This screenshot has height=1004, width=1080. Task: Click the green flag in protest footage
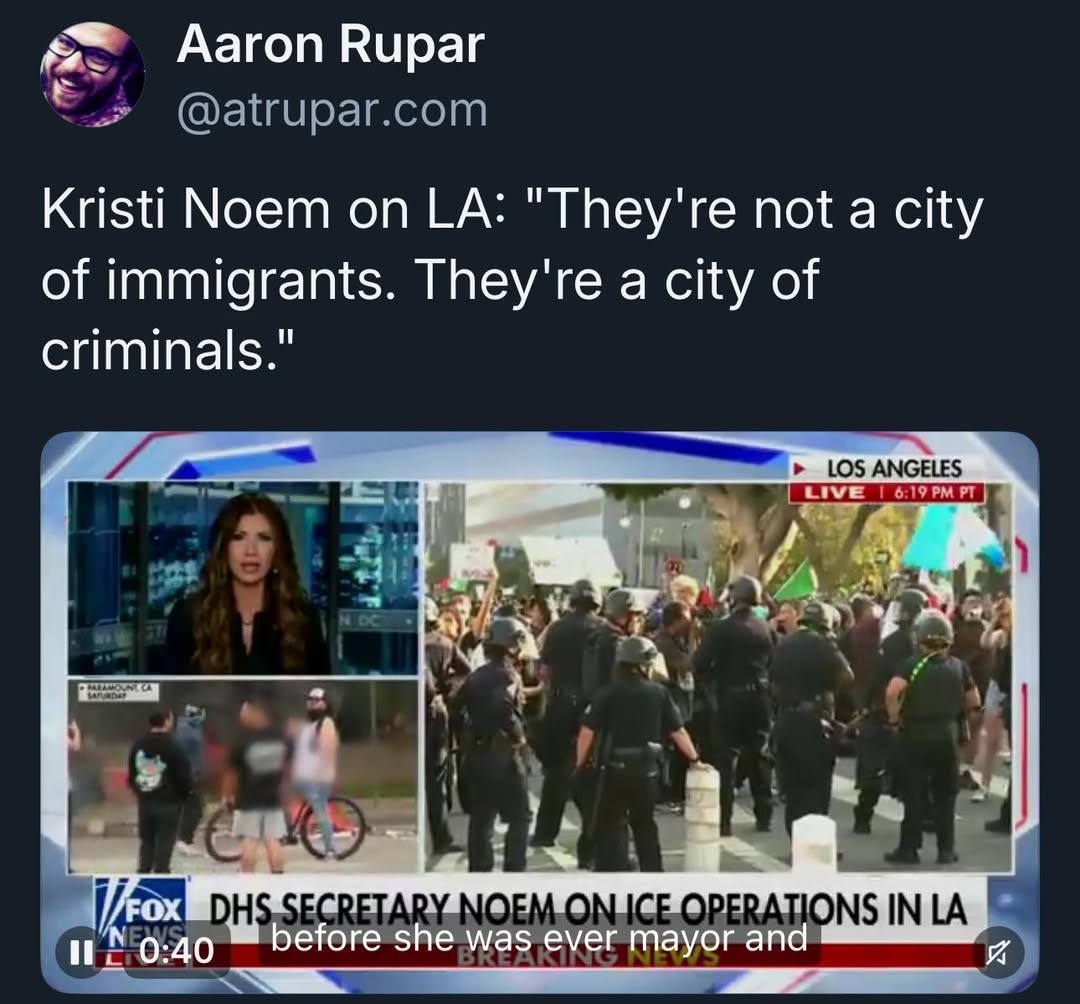(x=796, y=580)
